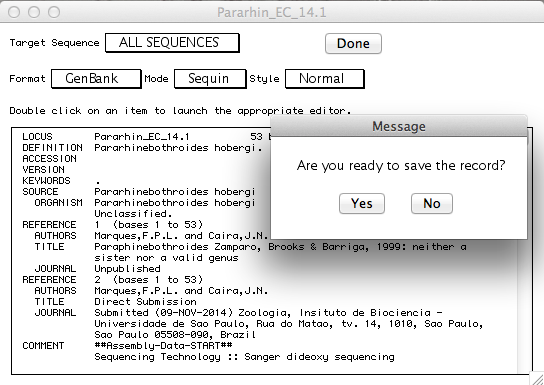
Task: Click the Message dialog title bar
Action: 399,127
